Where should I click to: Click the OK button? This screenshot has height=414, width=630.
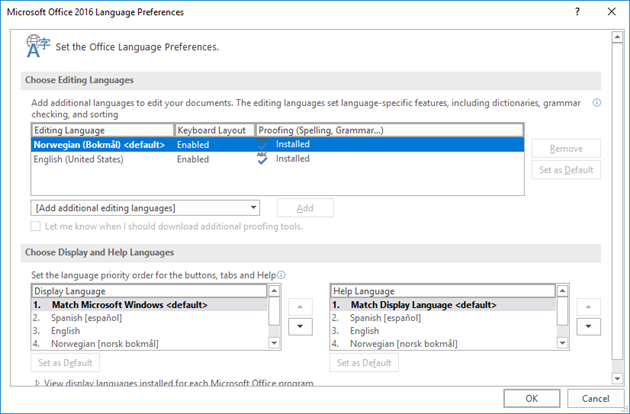pos(531,398)
